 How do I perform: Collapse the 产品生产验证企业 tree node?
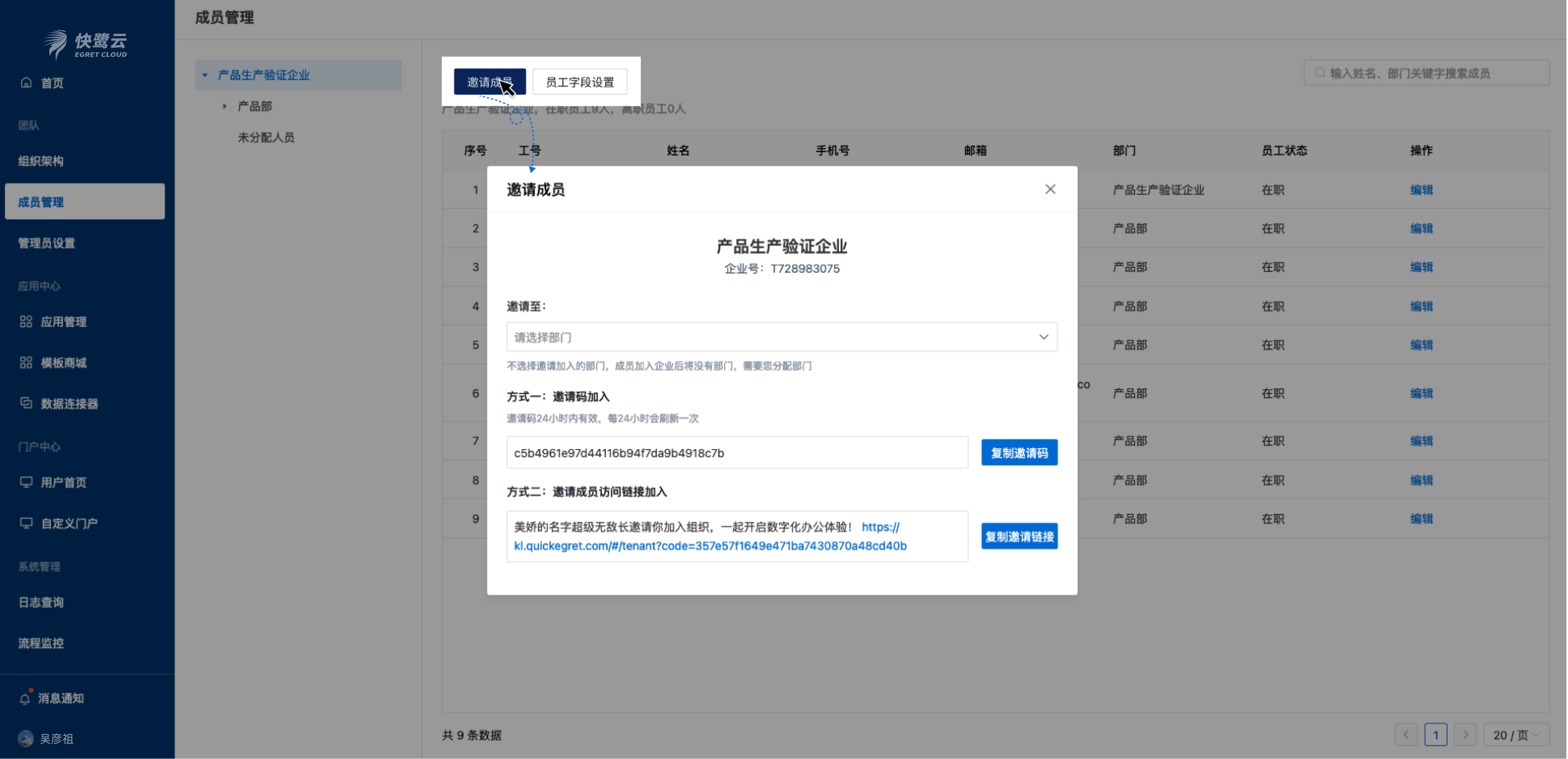point(205,75)
